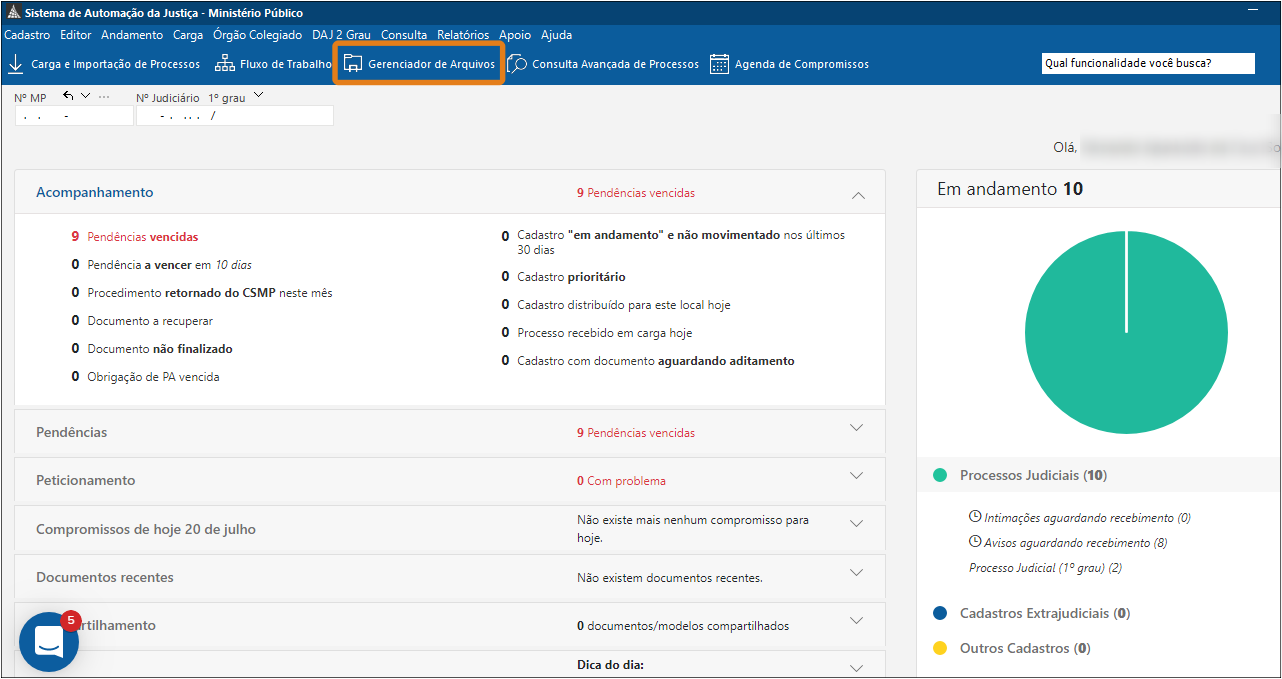The width and height of the screenshot is (1282, 679).
Task: Open Consulta Avançada de Processos
Action: [x=603, y=64]
